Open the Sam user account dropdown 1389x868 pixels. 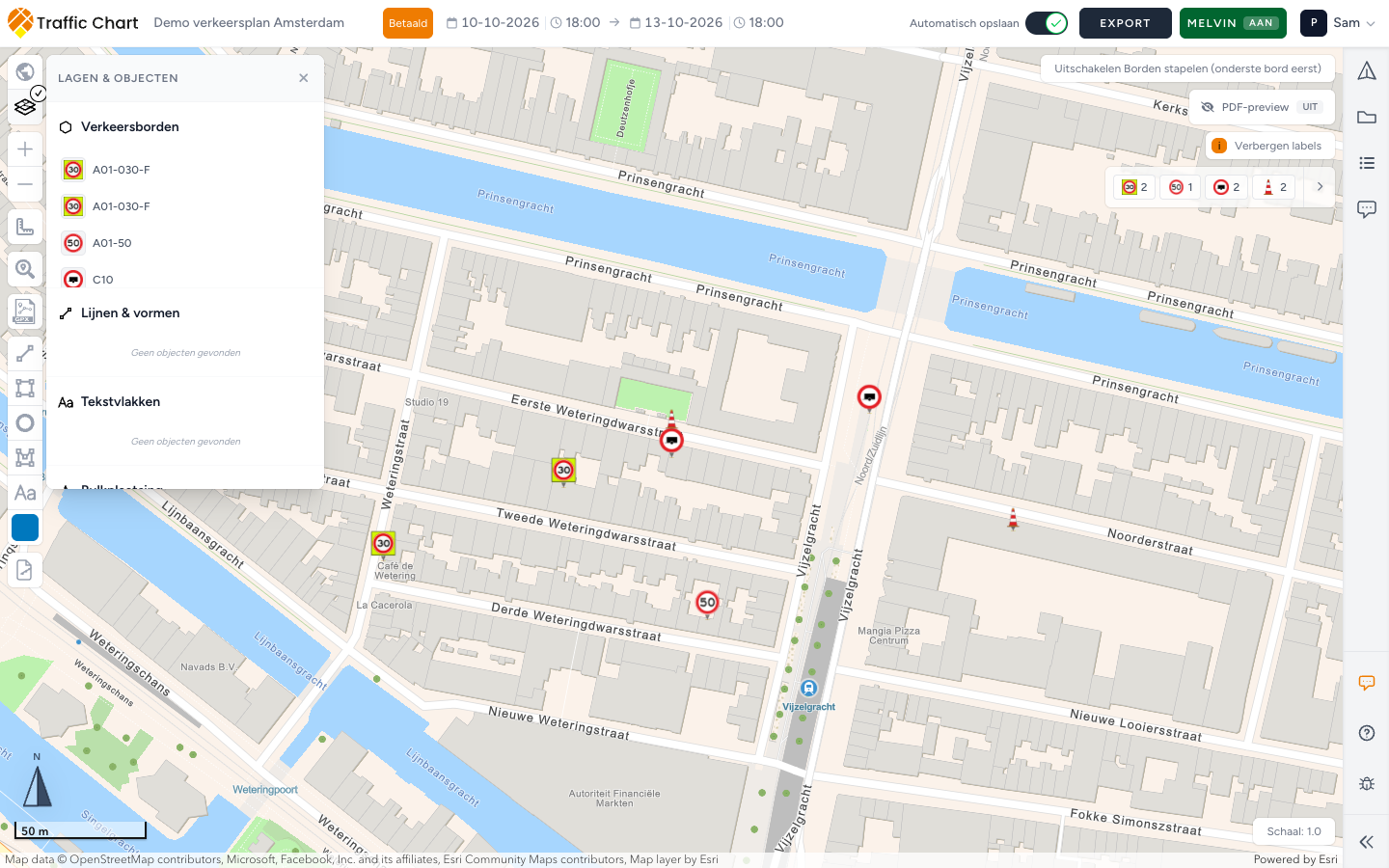[x=1338, y=23]
